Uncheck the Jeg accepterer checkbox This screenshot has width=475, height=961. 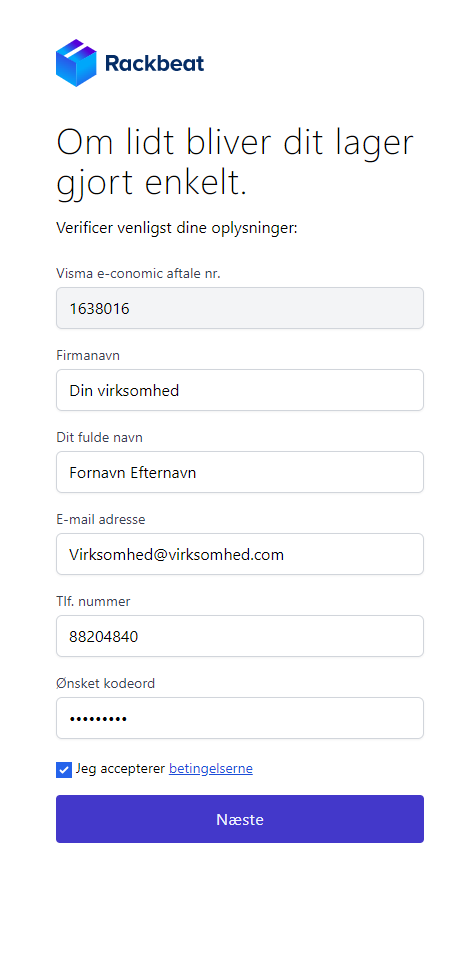click(x=64, y=770)
